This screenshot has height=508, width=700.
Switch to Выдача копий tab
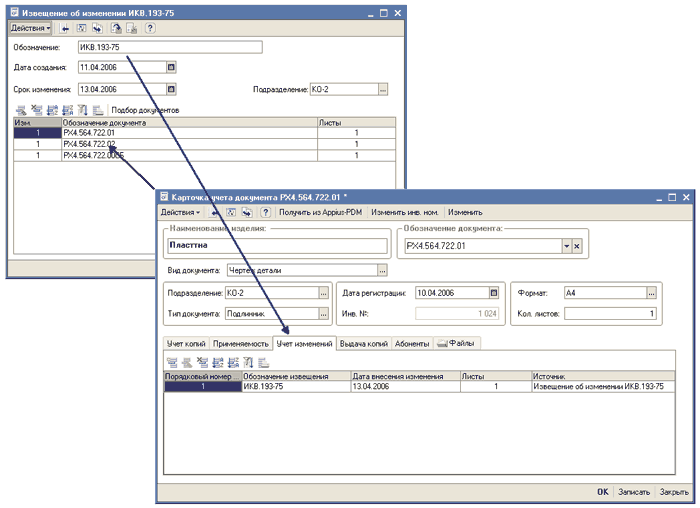364,344
